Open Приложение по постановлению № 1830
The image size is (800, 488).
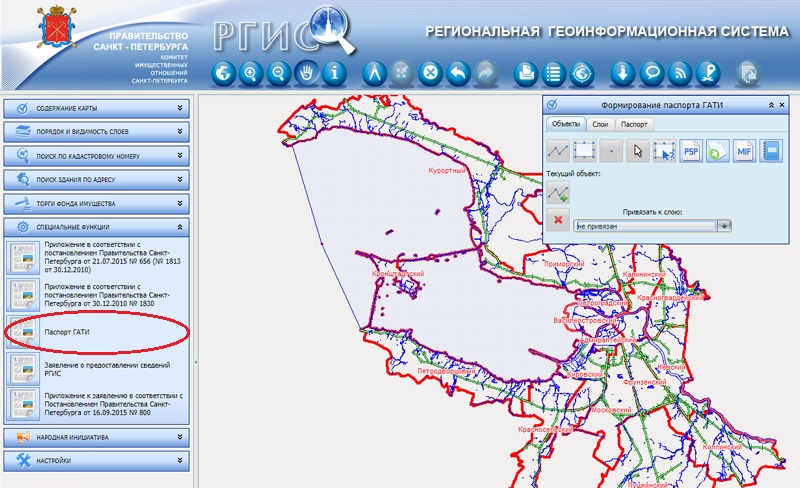tap(96, 295)
